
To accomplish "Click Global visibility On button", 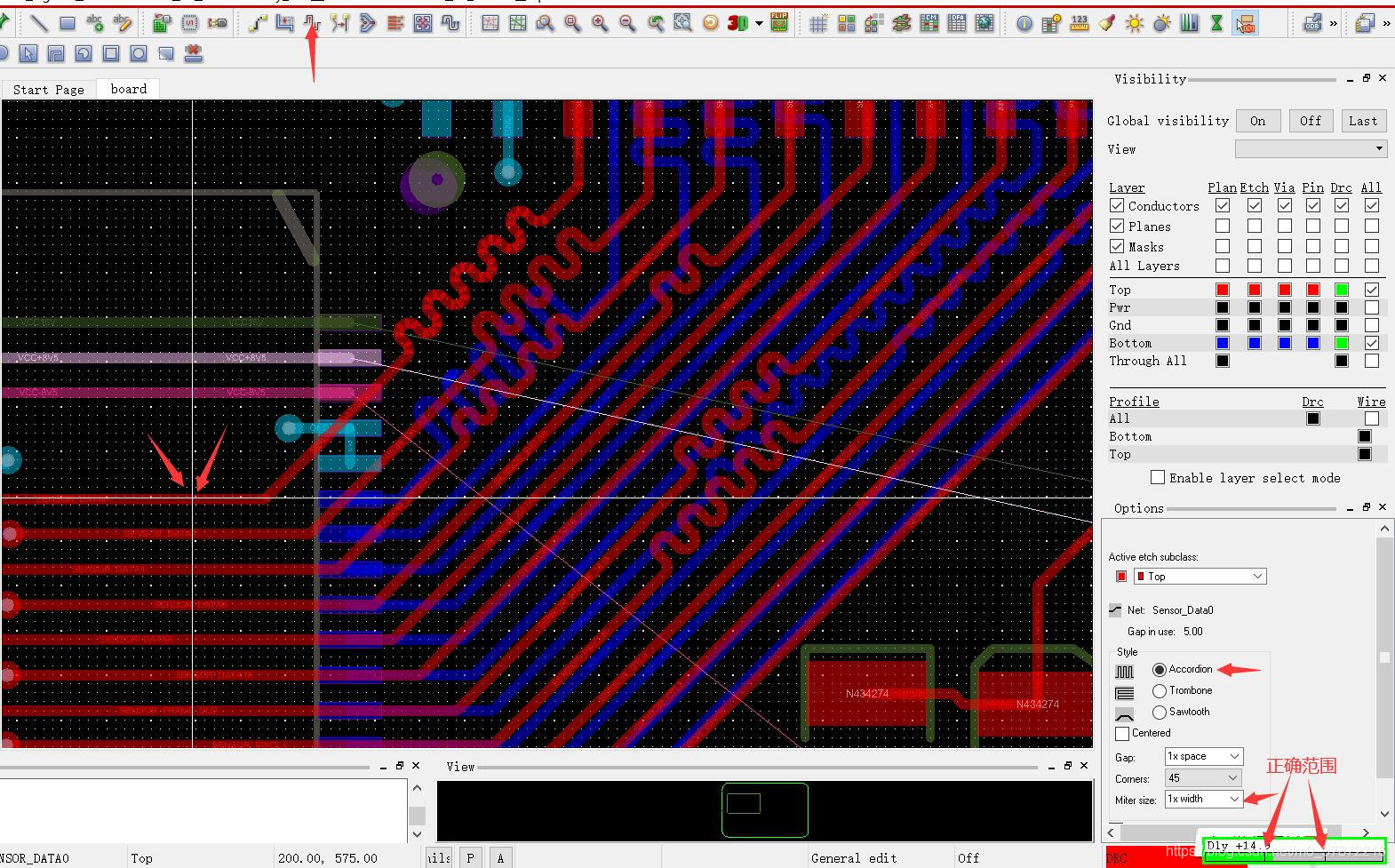I will tap(1258, 121).
